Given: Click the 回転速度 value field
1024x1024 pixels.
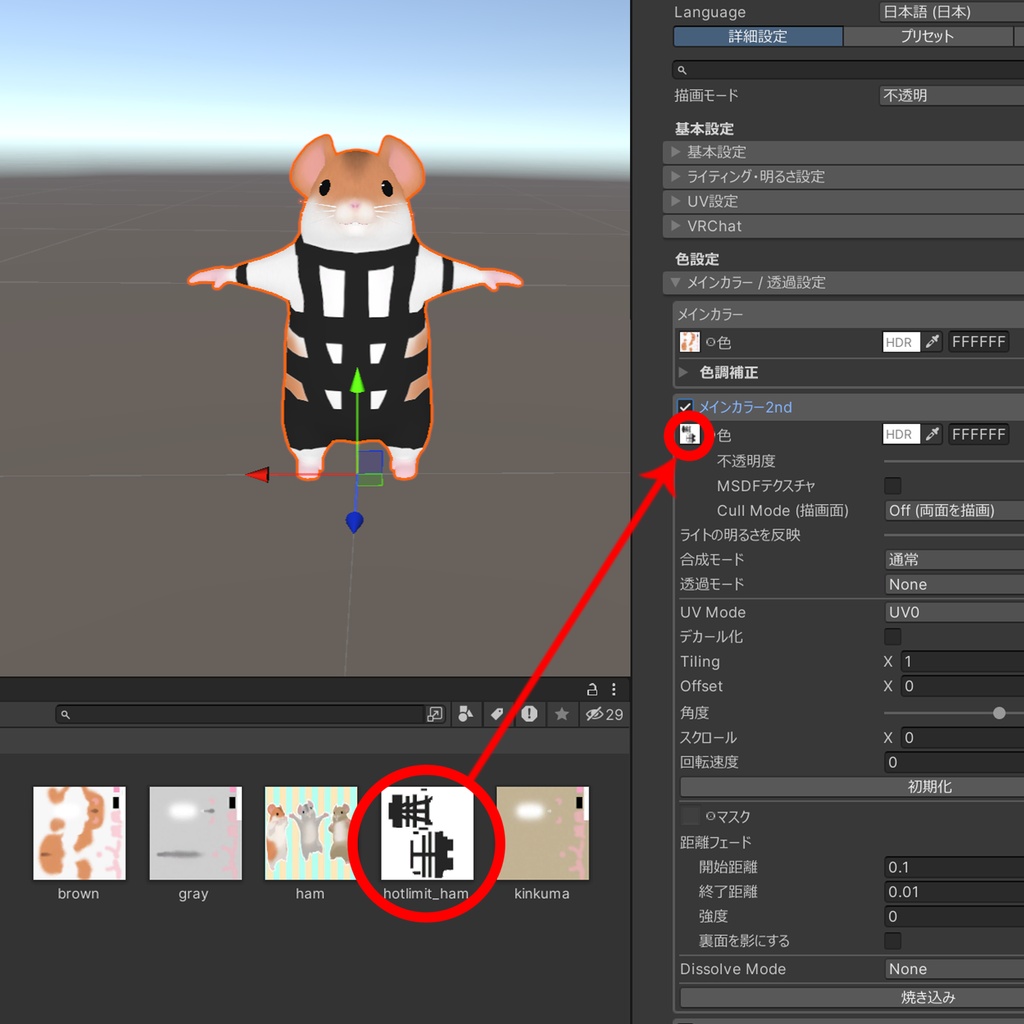Looking at the screenshot, I should (x=954, y=762).
